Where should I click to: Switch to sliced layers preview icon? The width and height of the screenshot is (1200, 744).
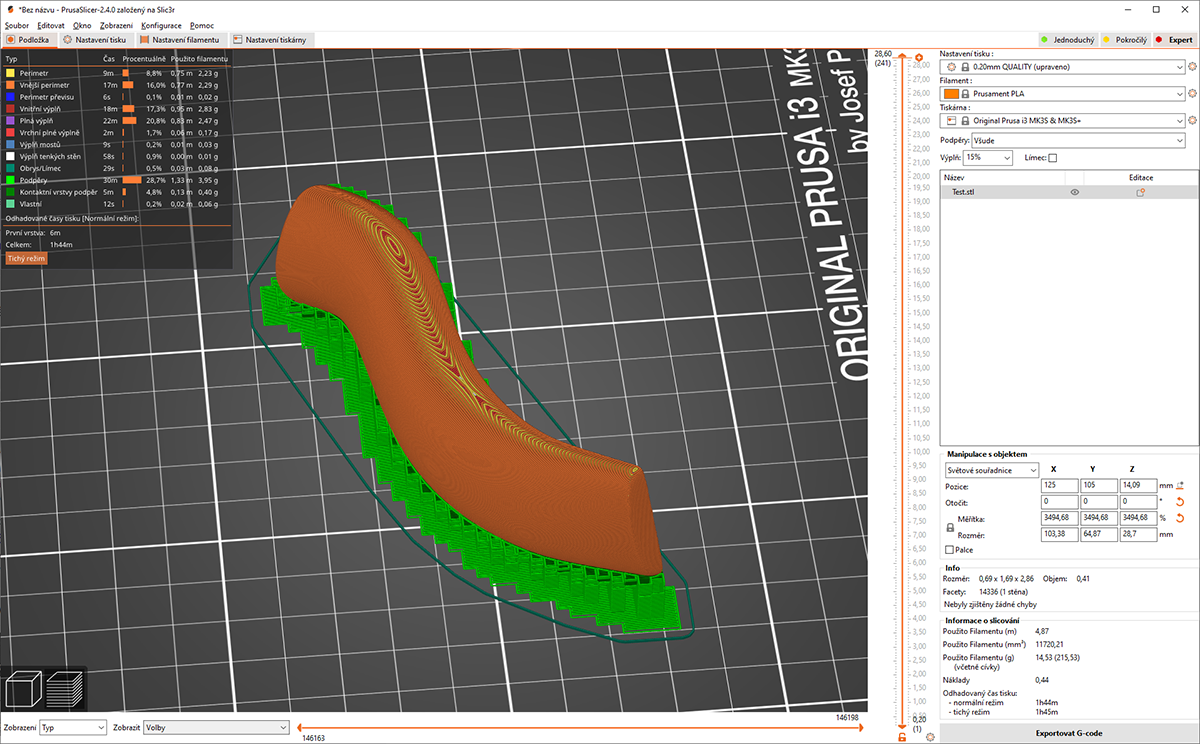tap(66, 691)
